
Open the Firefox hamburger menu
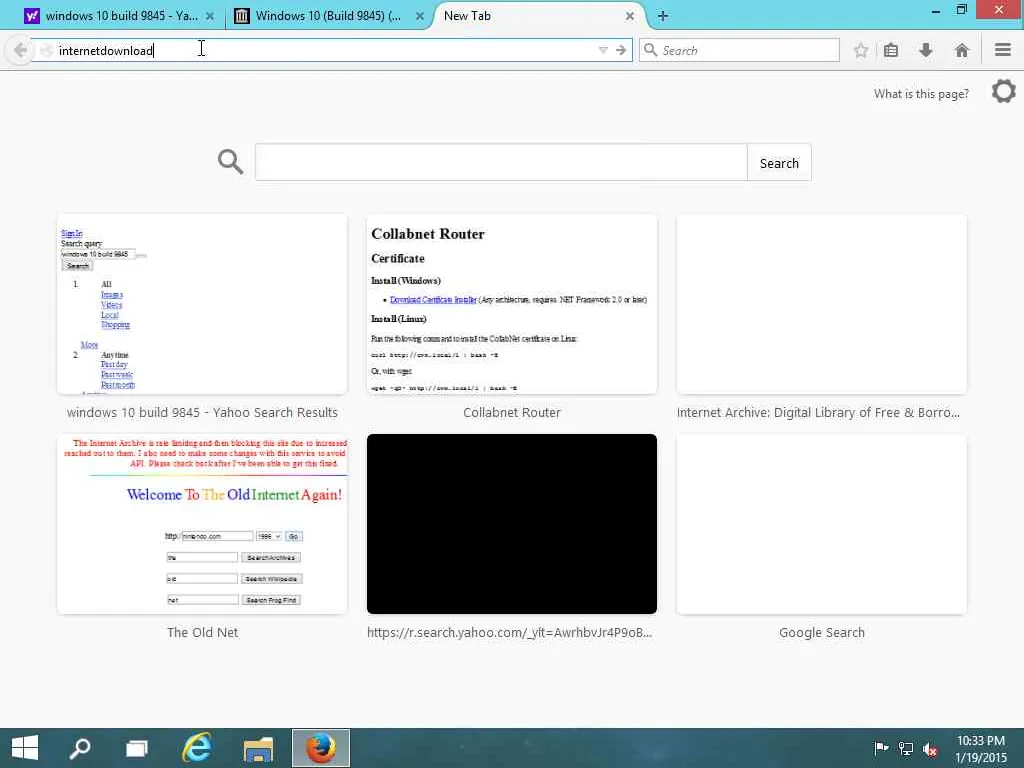pyautogui.click(x=1003, y=50)
